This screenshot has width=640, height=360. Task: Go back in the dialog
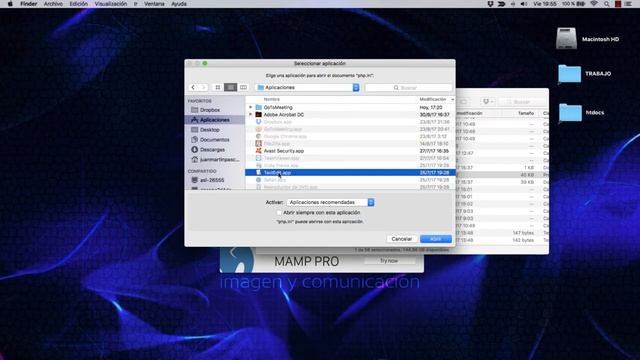(x=193, y=87)
